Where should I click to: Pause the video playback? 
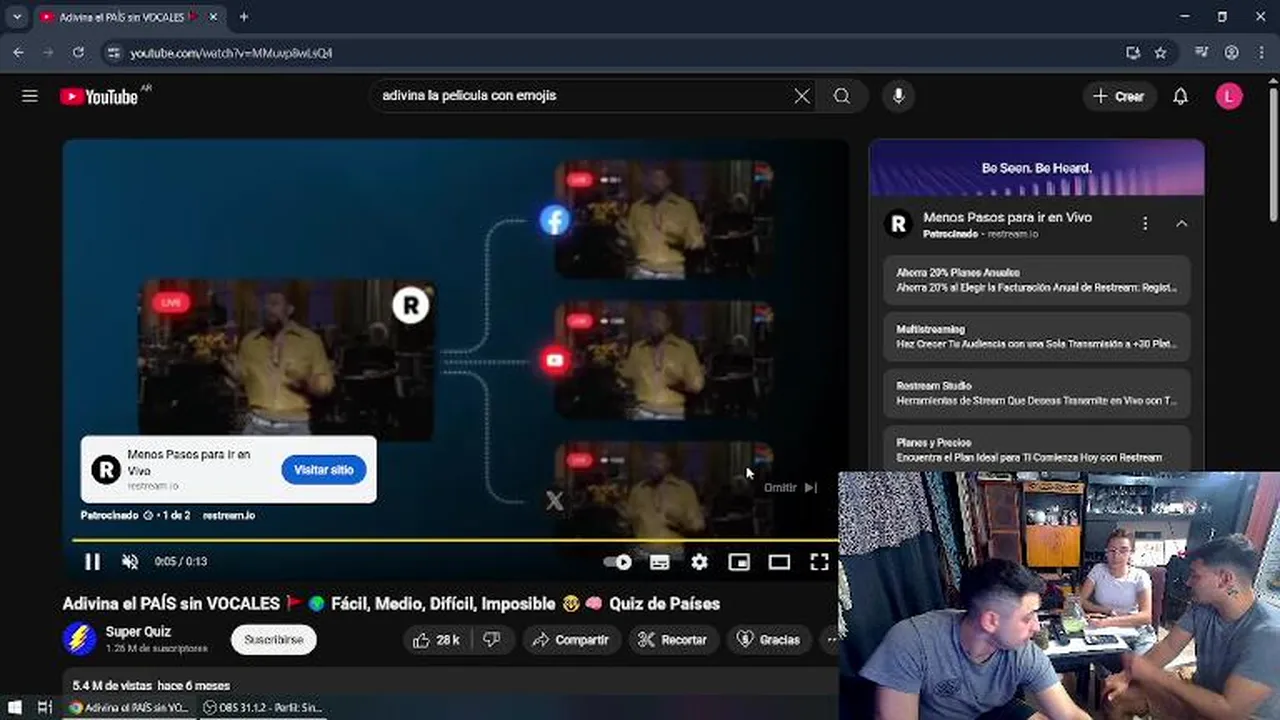(92, 562)
